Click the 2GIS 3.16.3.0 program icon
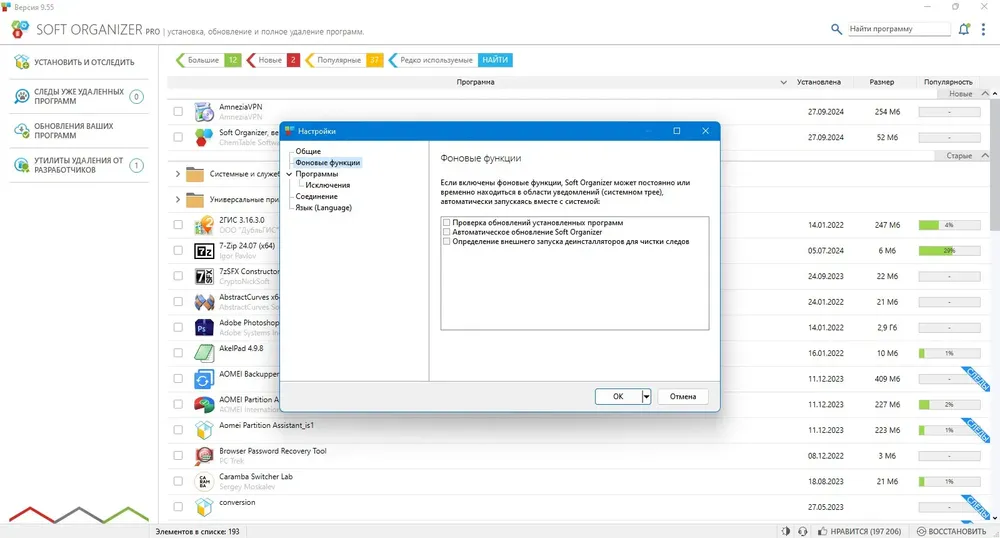Image resolution: width=1000 pixels, height=538 pixels. pos(203,225)
